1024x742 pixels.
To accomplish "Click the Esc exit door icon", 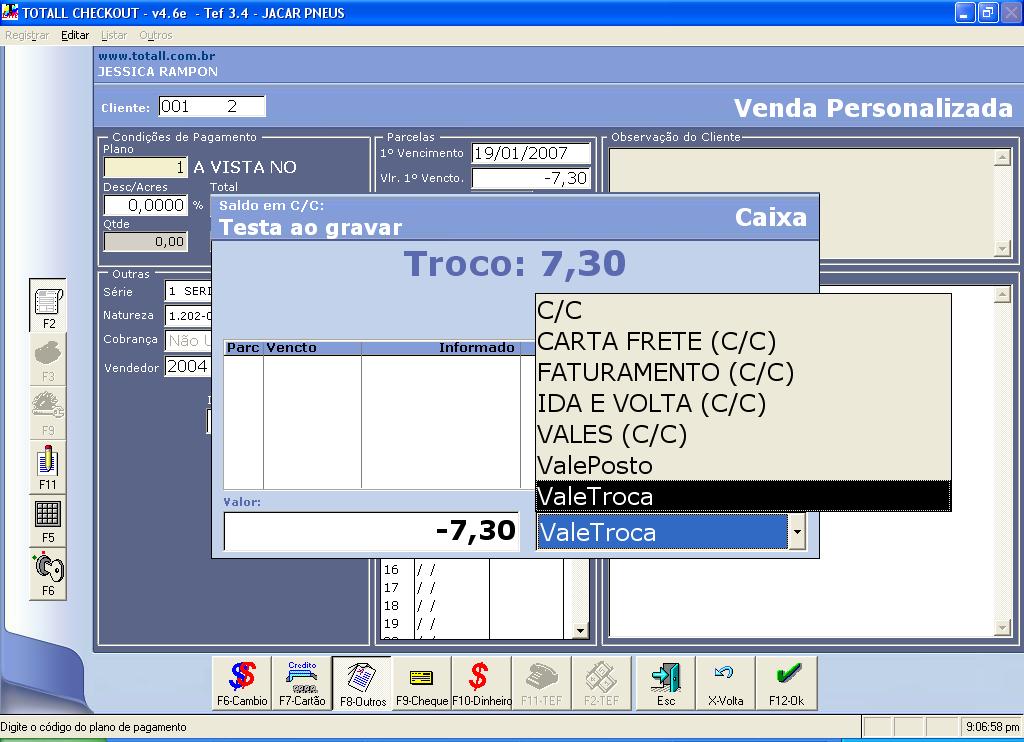I will point(663,683).
